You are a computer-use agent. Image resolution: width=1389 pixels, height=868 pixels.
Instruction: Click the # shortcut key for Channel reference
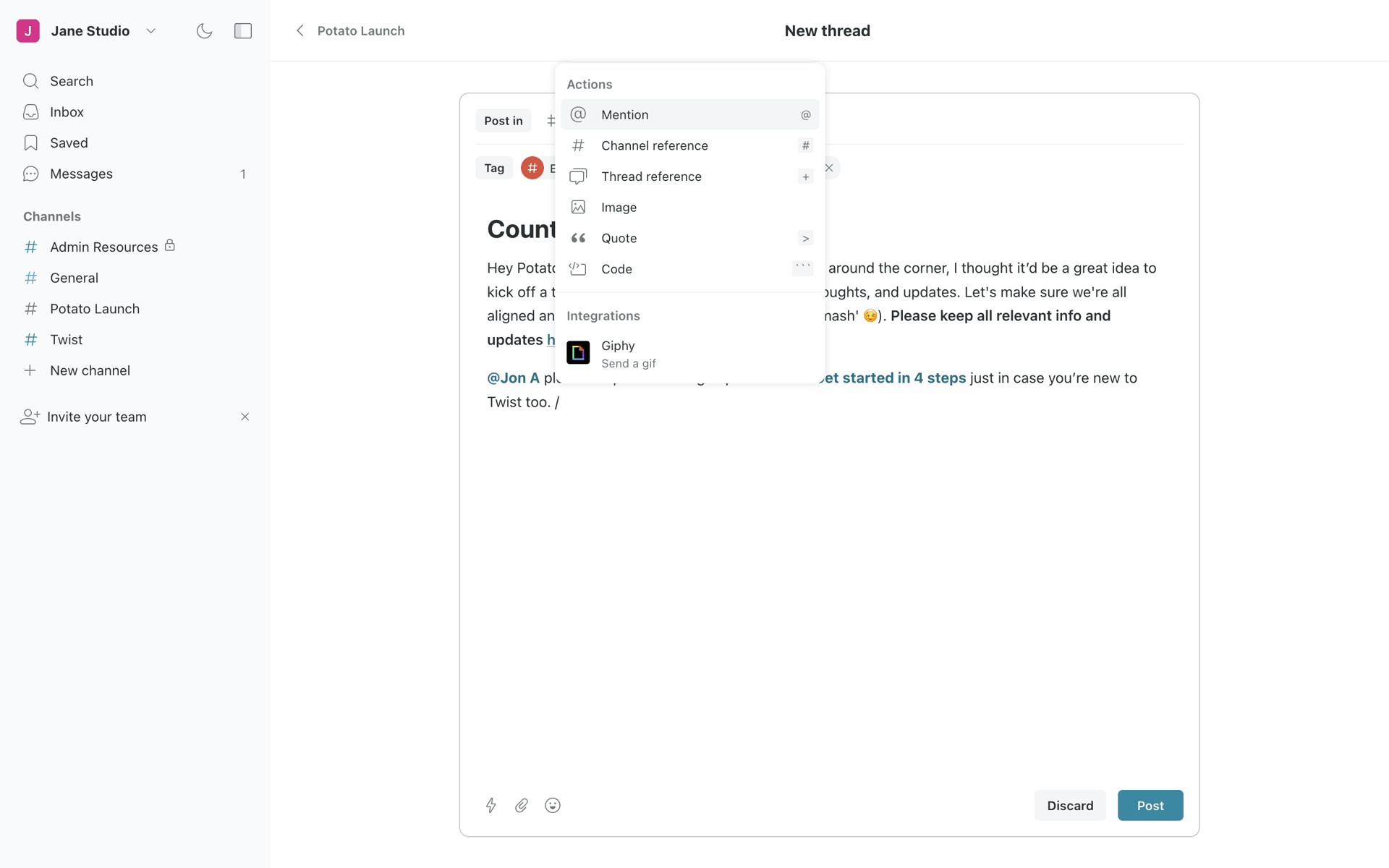(x=805, y=145)
